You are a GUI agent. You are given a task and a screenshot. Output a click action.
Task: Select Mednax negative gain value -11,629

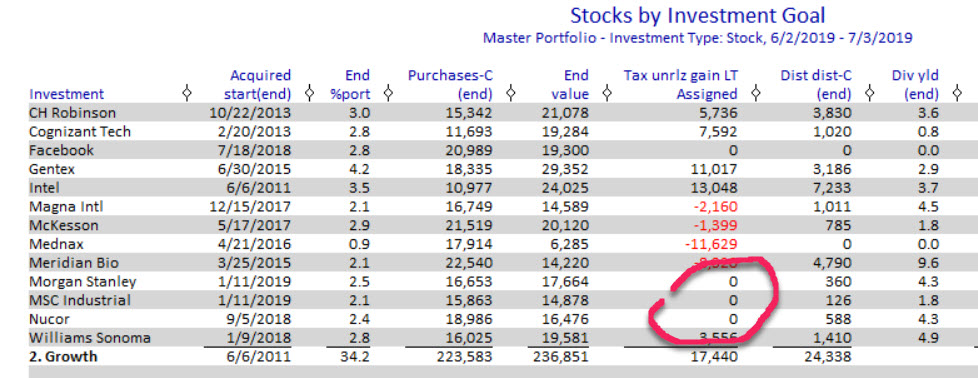coord(711,244)
